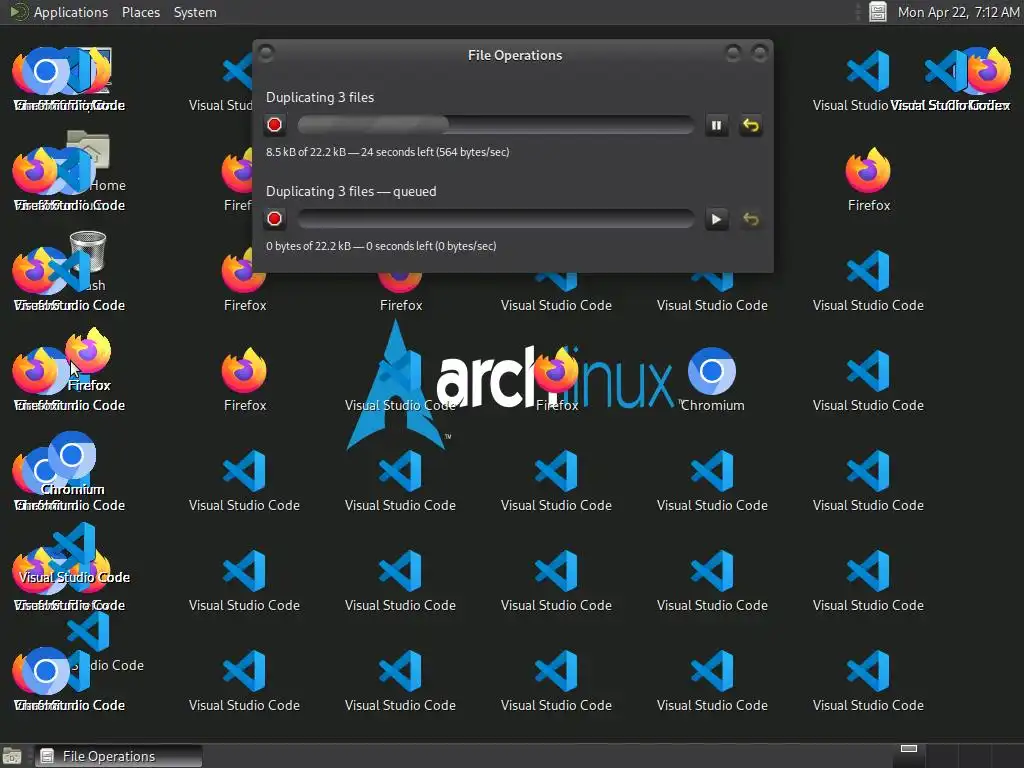This screenshot has width=1024, height=768.
Task: Pause the running duplicate operation
Action: tap(716, 125)
